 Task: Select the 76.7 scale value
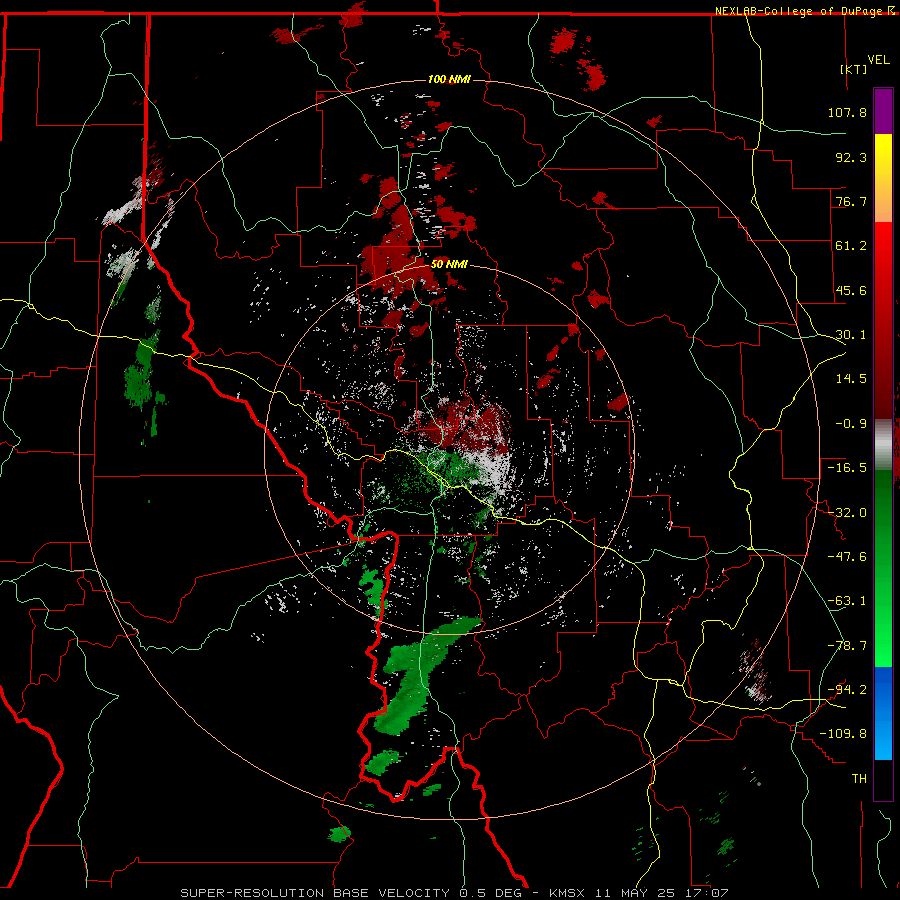click(x=851, y=201)
